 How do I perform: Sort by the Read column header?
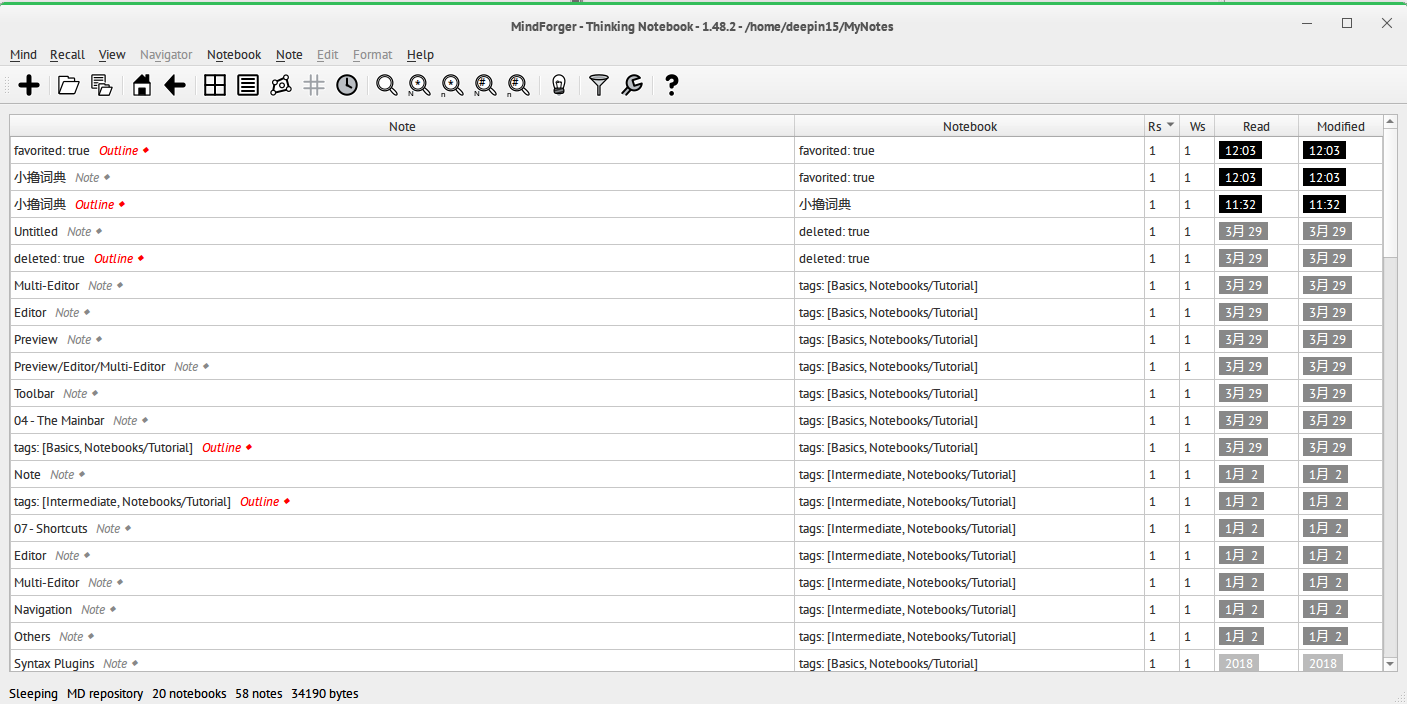coord(1256,126)
